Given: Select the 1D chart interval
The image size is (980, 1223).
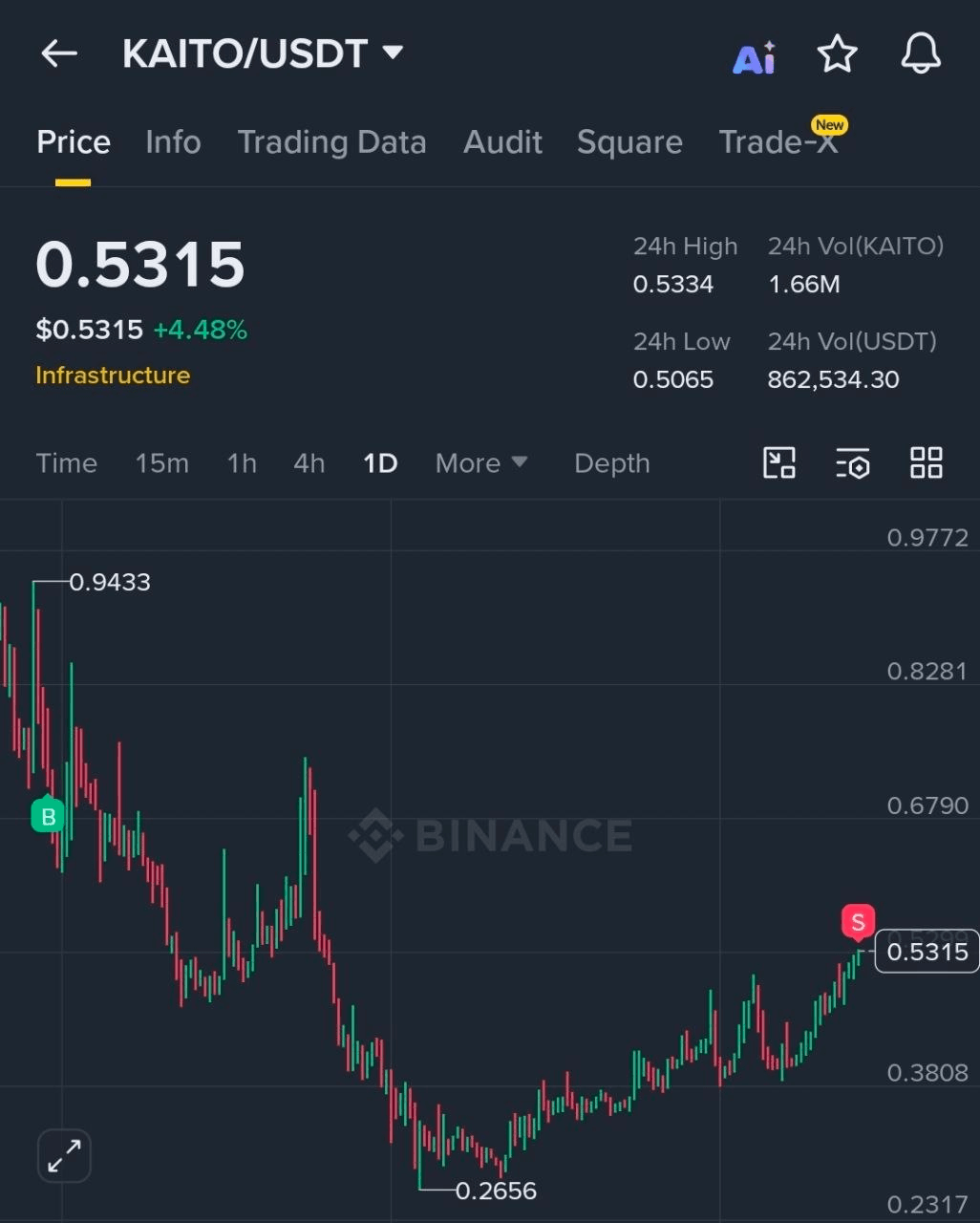Looking at the screenshot, I should [380, 463].
